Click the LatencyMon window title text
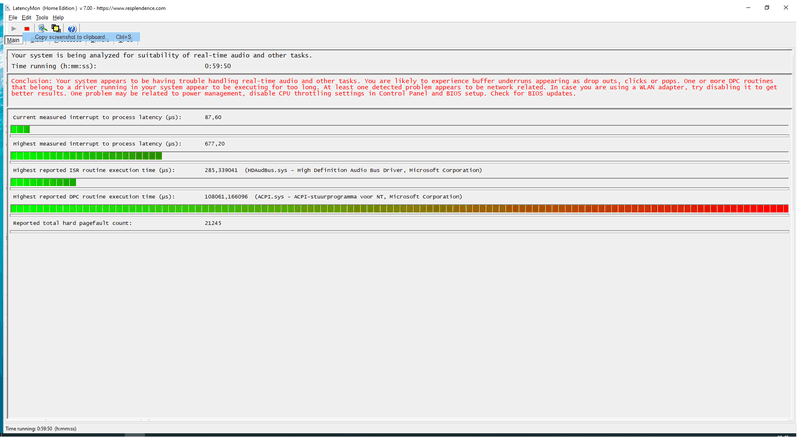Screen dimensions: 800x437 (x=89, y=8)
